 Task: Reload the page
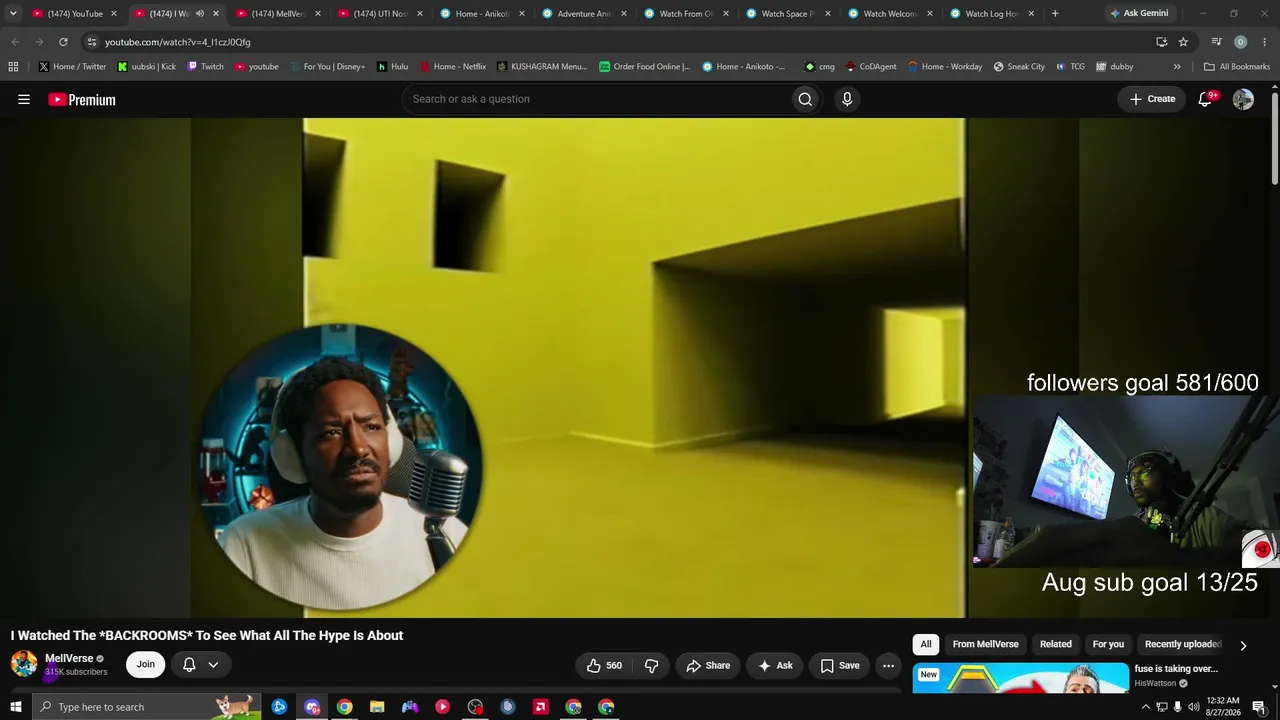(63, 42)
